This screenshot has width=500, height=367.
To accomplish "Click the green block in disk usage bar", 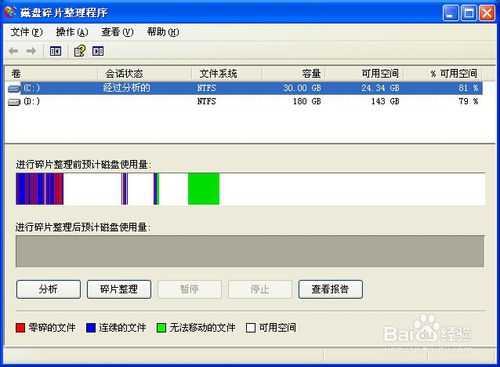I will pos(204,189).
